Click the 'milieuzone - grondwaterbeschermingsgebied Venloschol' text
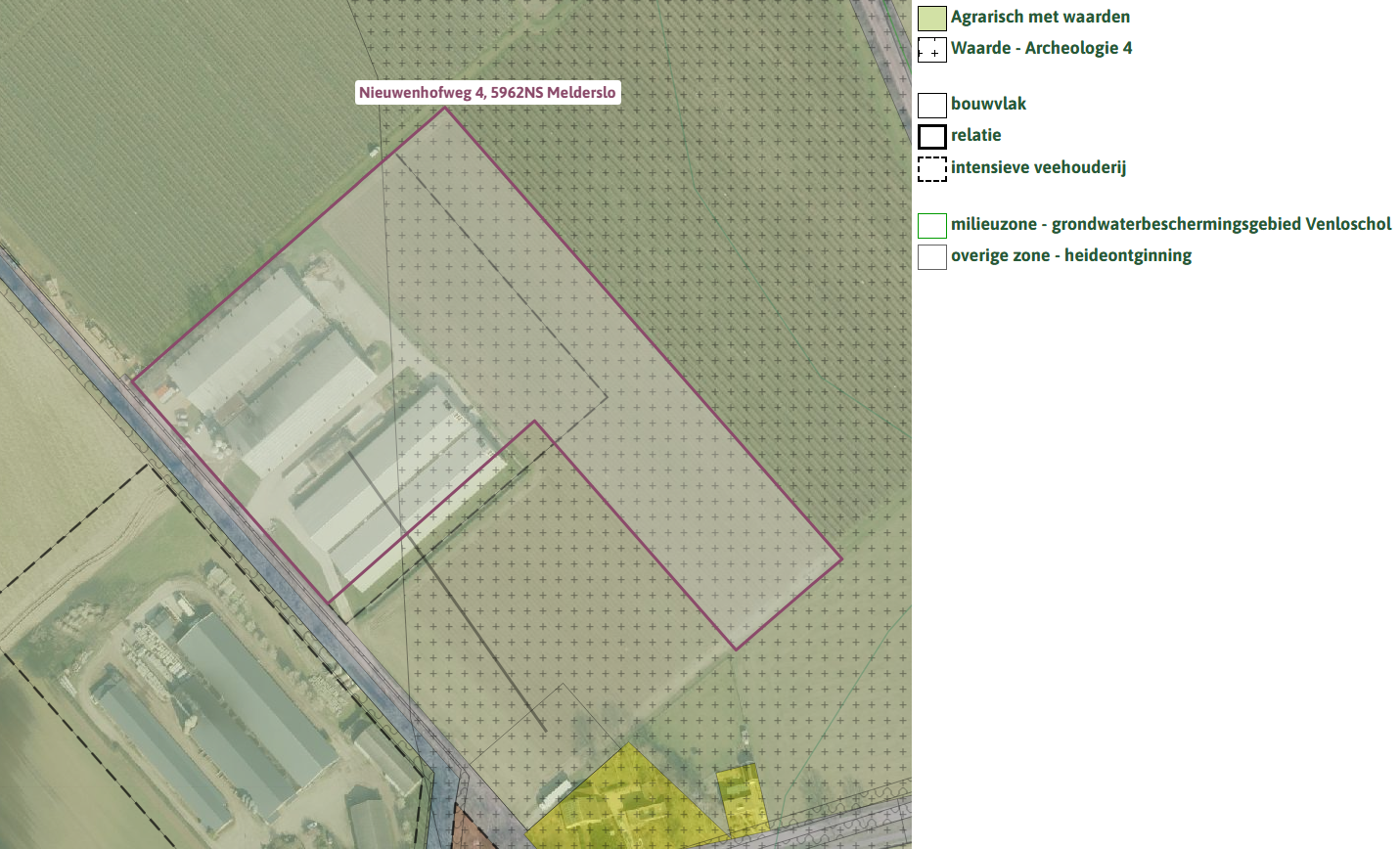 (1171, 224)
